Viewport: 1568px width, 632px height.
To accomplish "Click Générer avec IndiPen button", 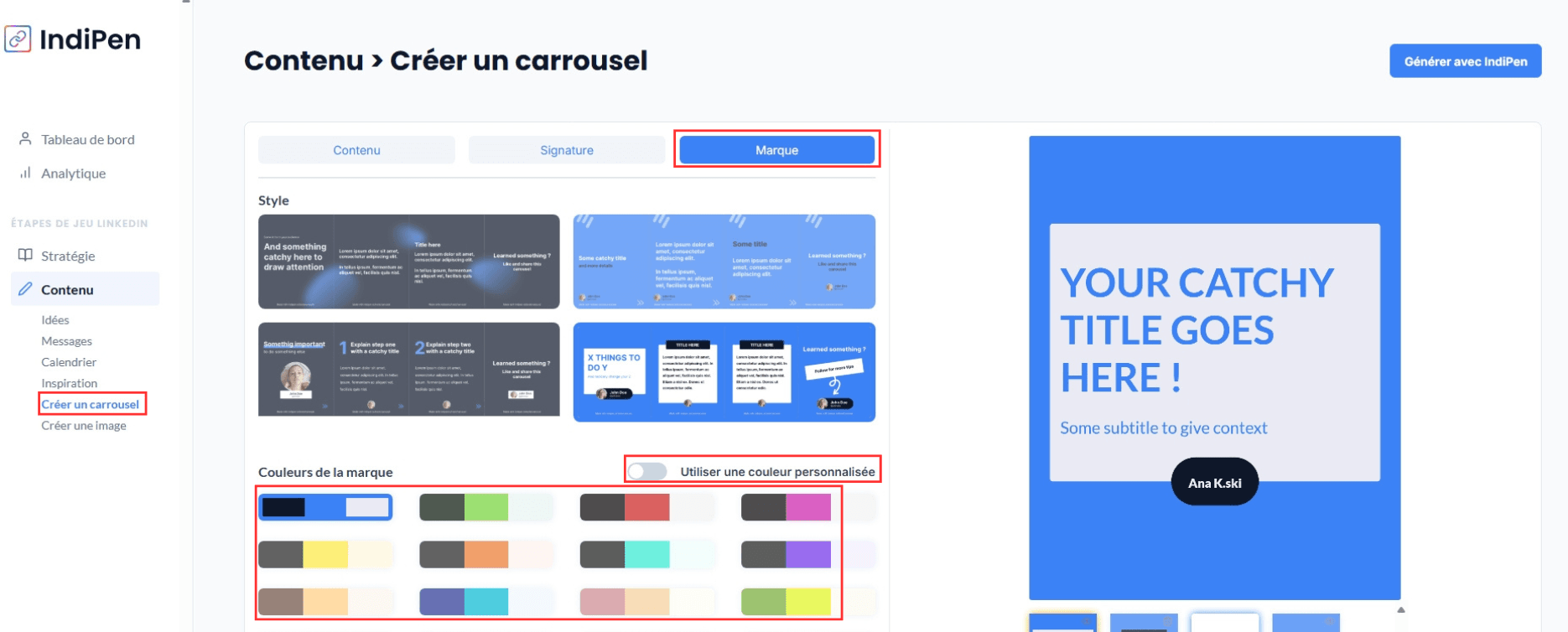I will pyautogui.click(x=1465, y=61).
